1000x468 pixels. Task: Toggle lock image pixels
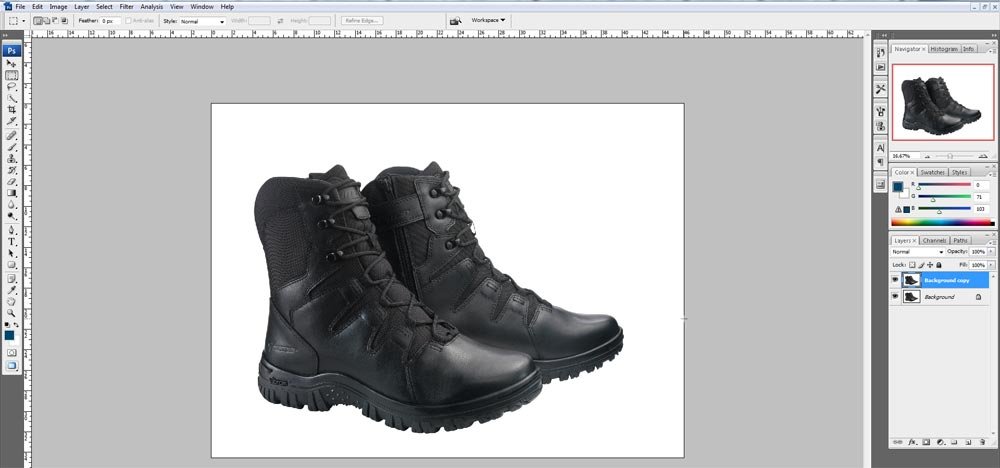921,265
